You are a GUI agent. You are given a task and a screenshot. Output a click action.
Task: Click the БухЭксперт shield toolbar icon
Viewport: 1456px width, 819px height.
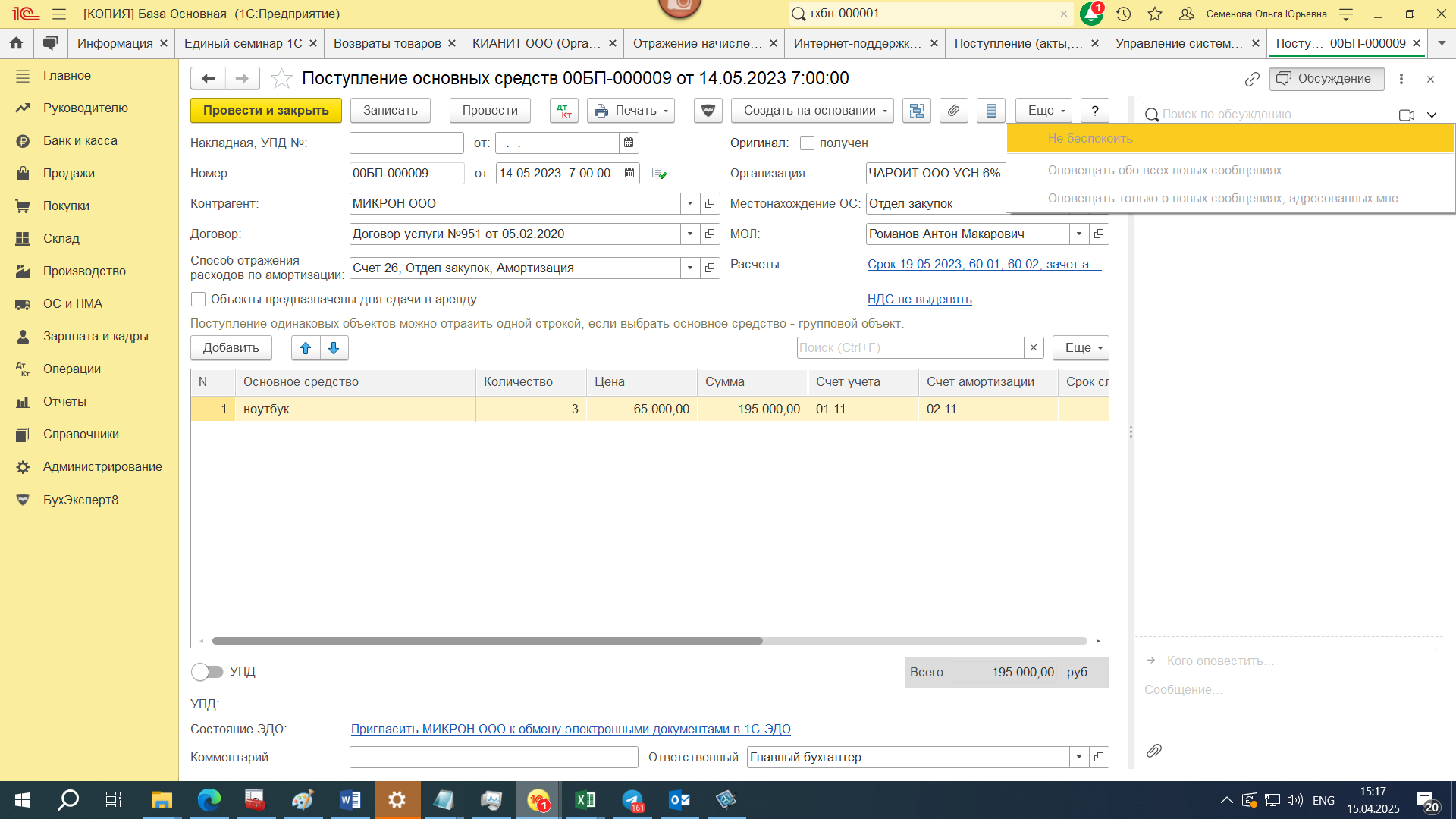(x=708, y=111)
